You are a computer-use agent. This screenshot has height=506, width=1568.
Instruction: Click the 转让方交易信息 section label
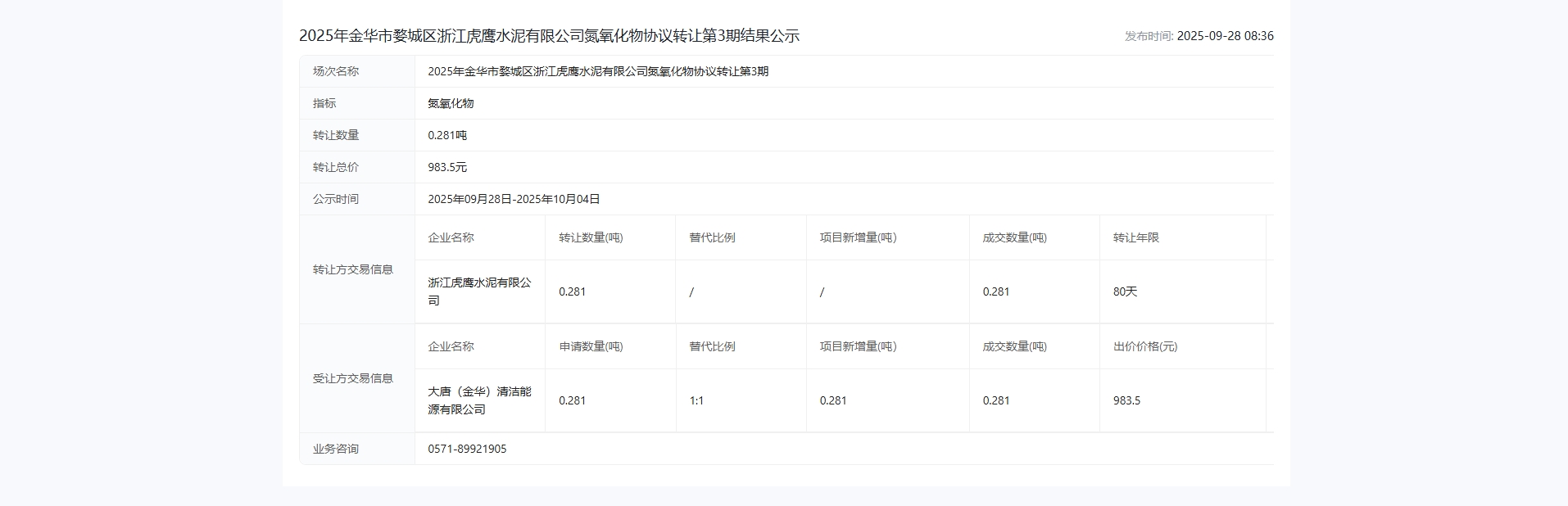(x=353, y=269)
